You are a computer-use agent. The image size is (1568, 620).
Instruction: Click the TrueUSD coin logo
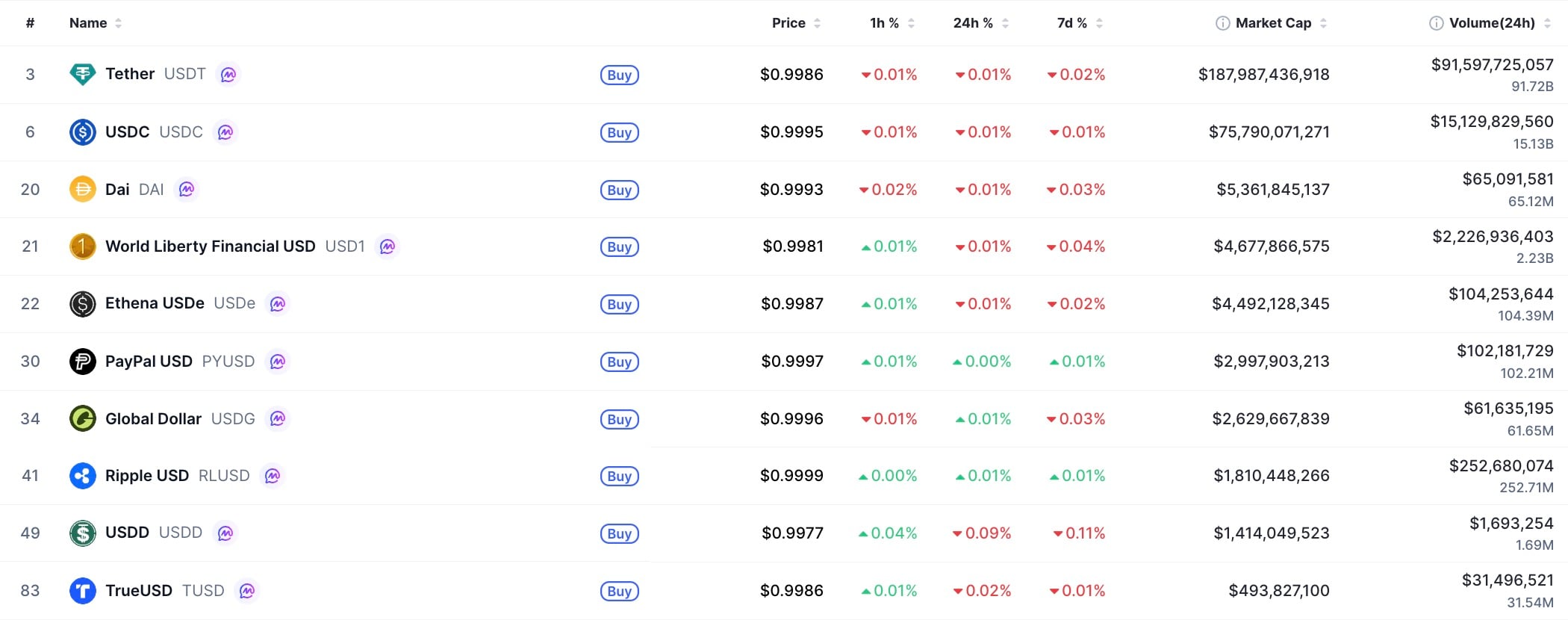[82, 591]
